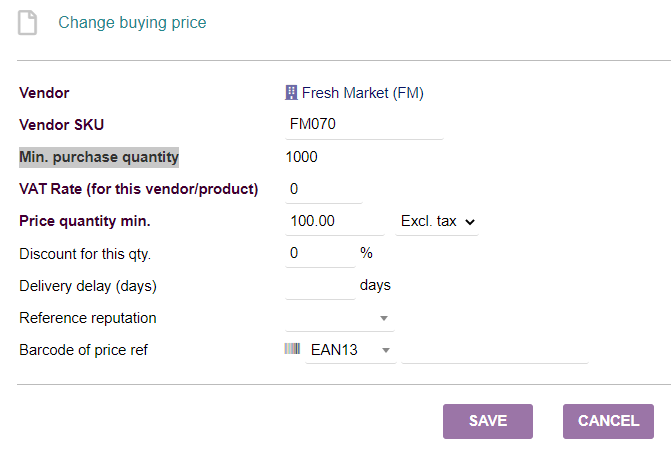Click the 1000 minimum purchase quantity value
This screenshot has height=459, width=671.
coord(301,157)
